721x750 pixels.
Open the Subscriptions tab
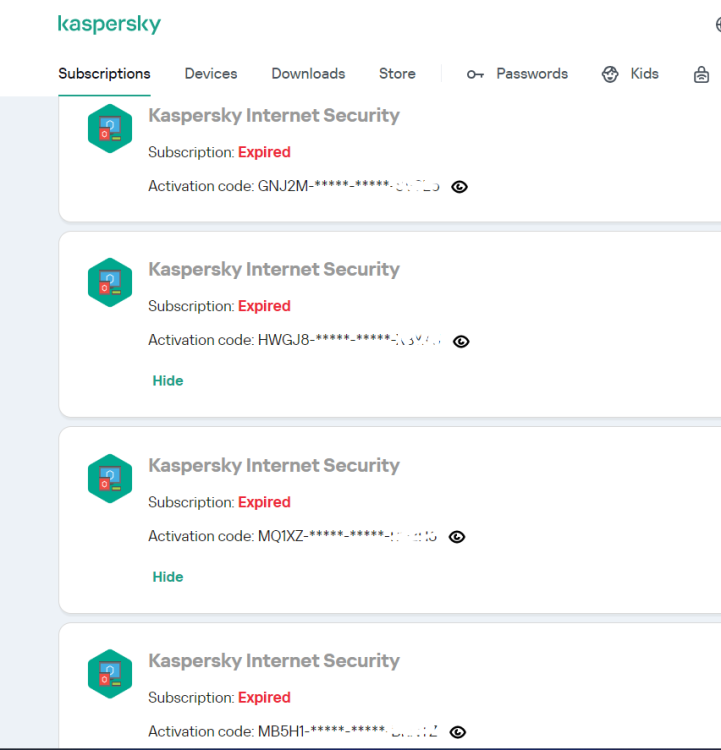coord(104,74)
